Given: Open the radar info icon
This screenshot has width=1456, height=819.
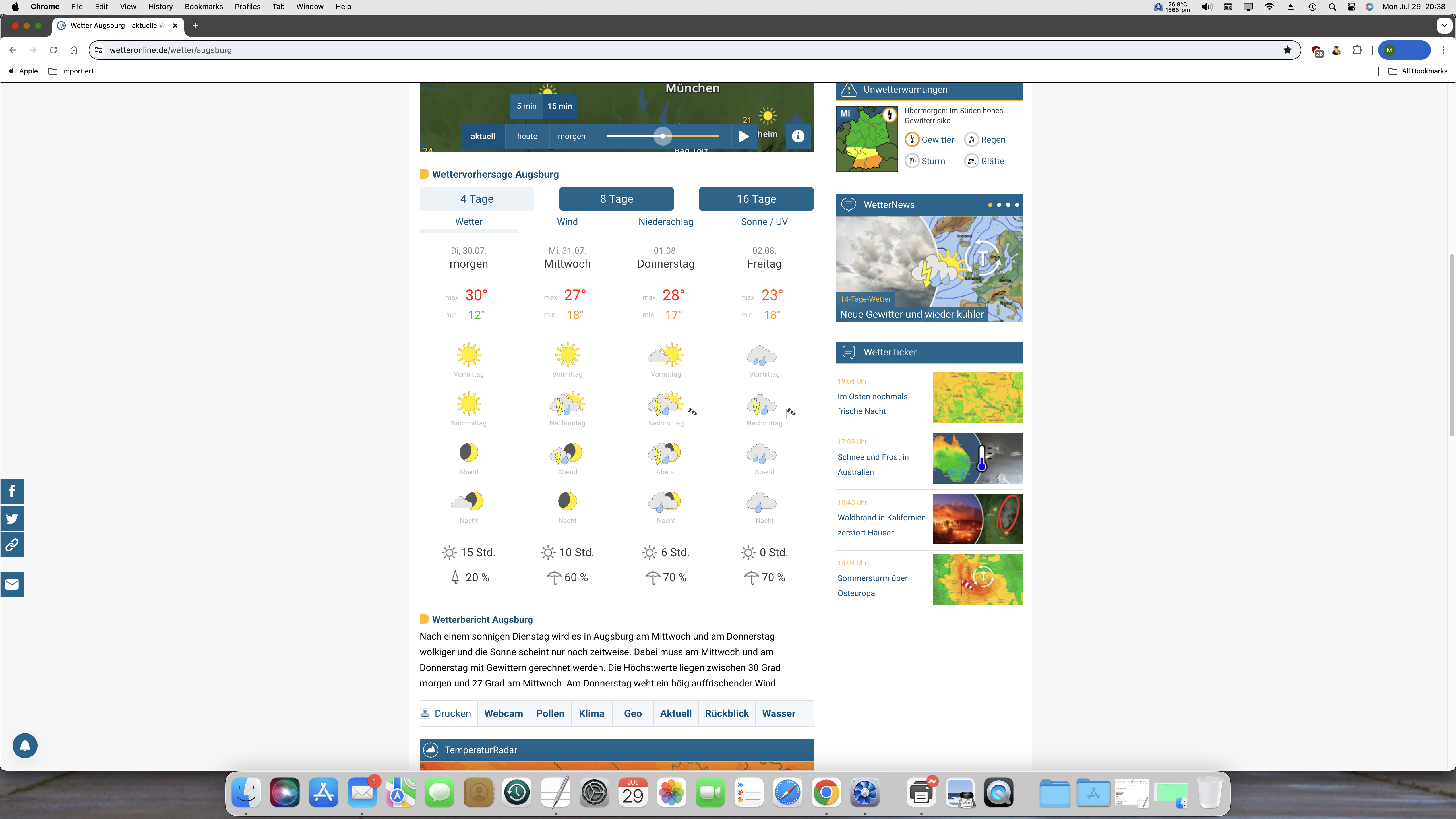Looking at the screenshot, I should coord(798,136).
